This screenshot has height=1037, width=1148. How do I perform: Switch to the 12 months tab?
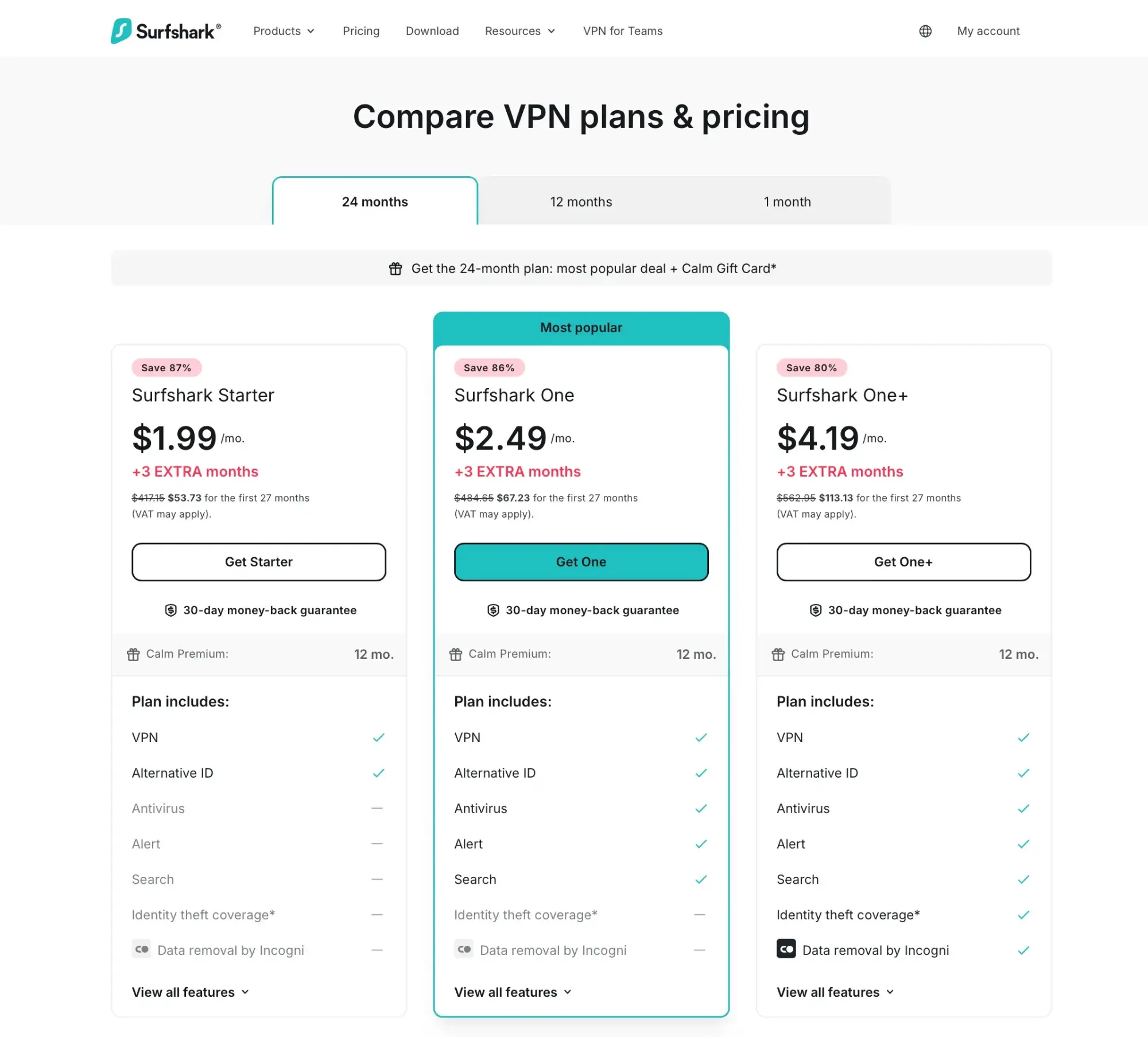(x=581, y=201)
